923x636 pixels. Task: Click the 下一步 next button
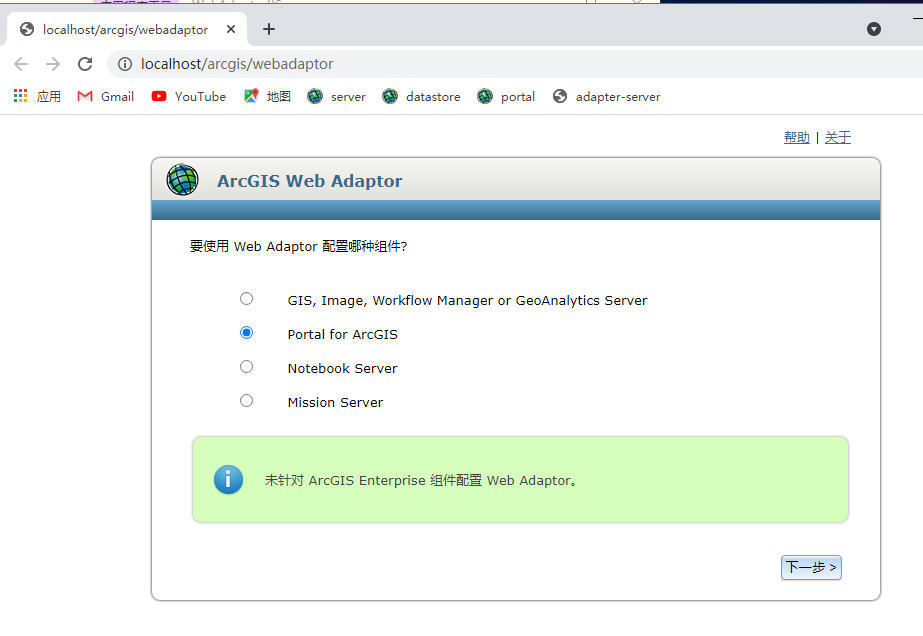tap(811, 567)
